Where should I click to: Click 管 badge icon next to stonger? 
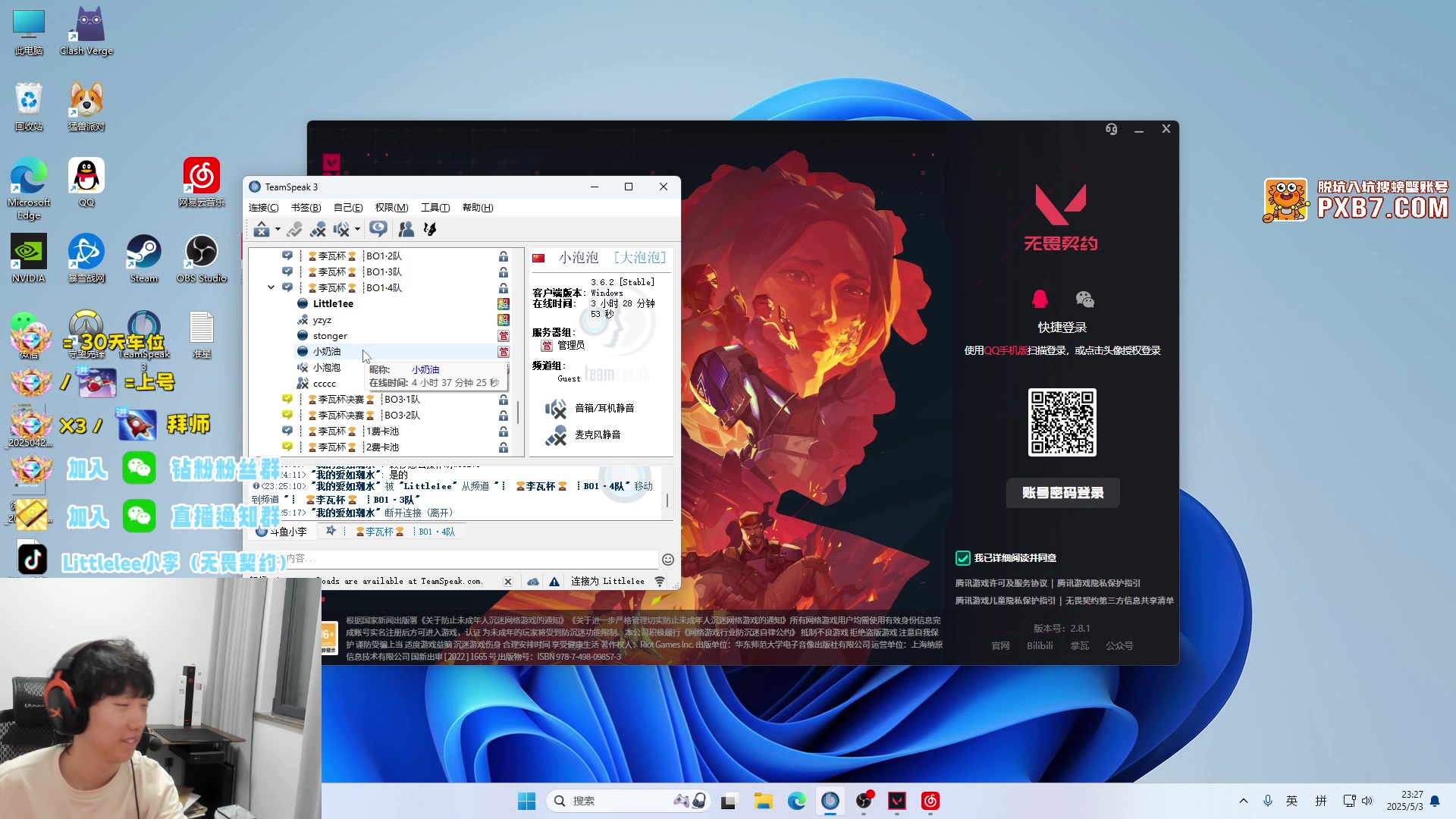coord(504,336)
